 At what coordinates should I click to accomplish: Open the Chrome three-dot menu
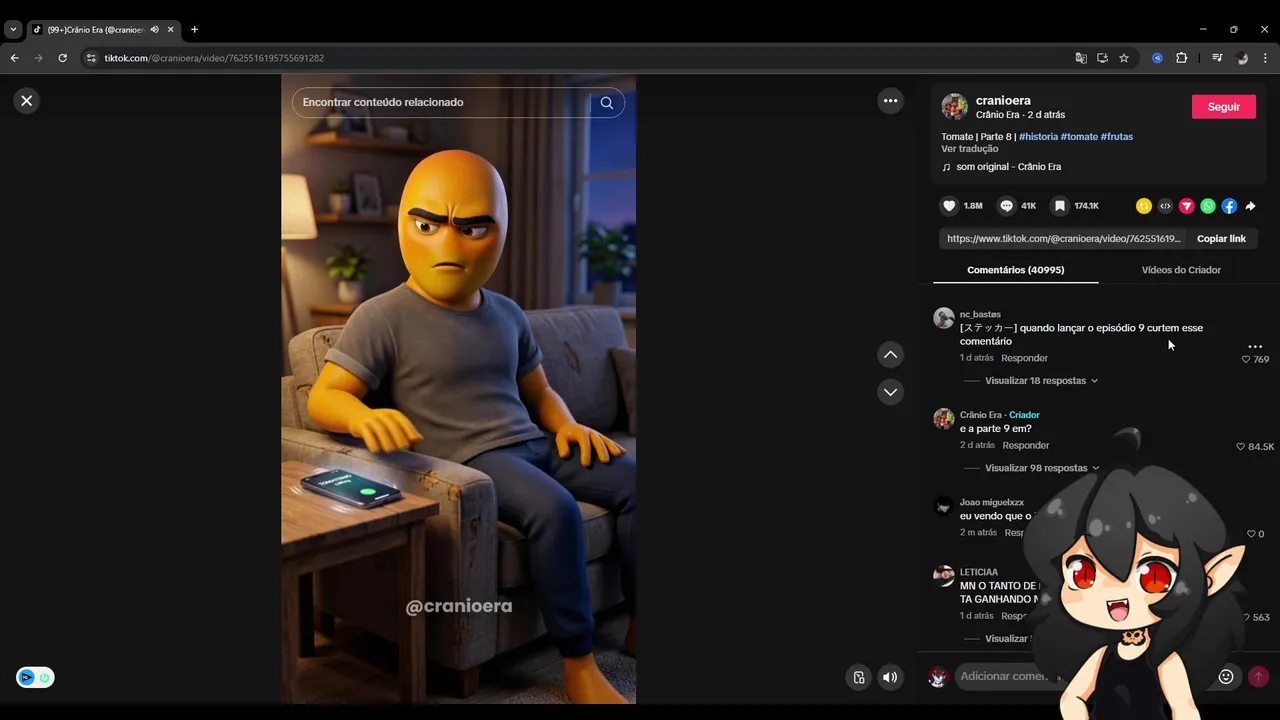click(1265, 58)
